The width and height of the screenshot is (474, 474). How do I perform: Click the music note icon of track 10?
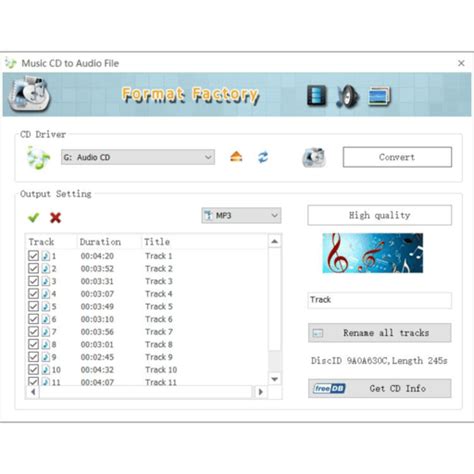click(x=46, y=370)
